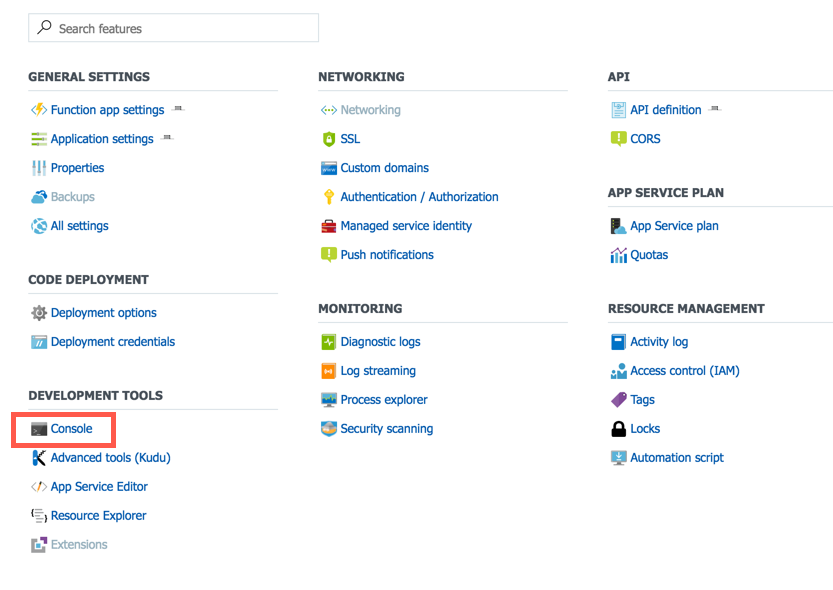Open Application settings link
This screenshot has width=833, height=590.
102,139
